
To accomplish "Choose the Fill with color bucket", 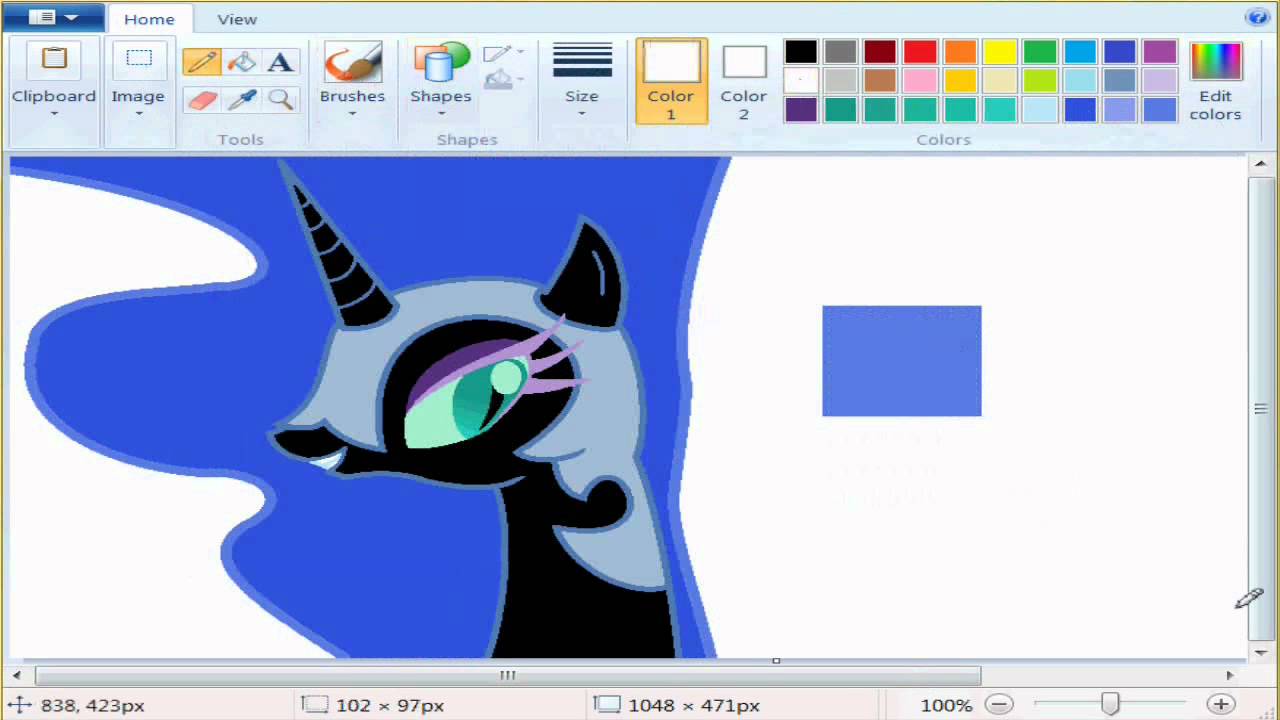I will point(241,62).
